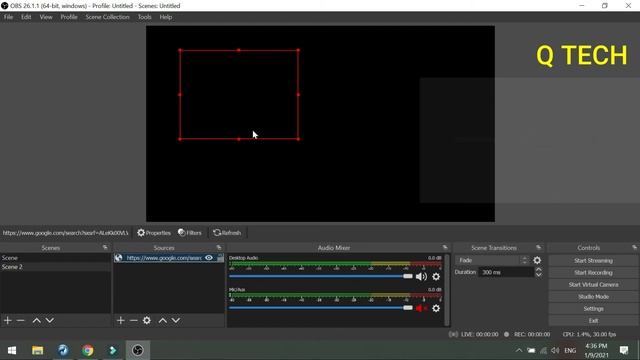Toggle lock on the browser source

pyautogui.click(x=220, y=258)
